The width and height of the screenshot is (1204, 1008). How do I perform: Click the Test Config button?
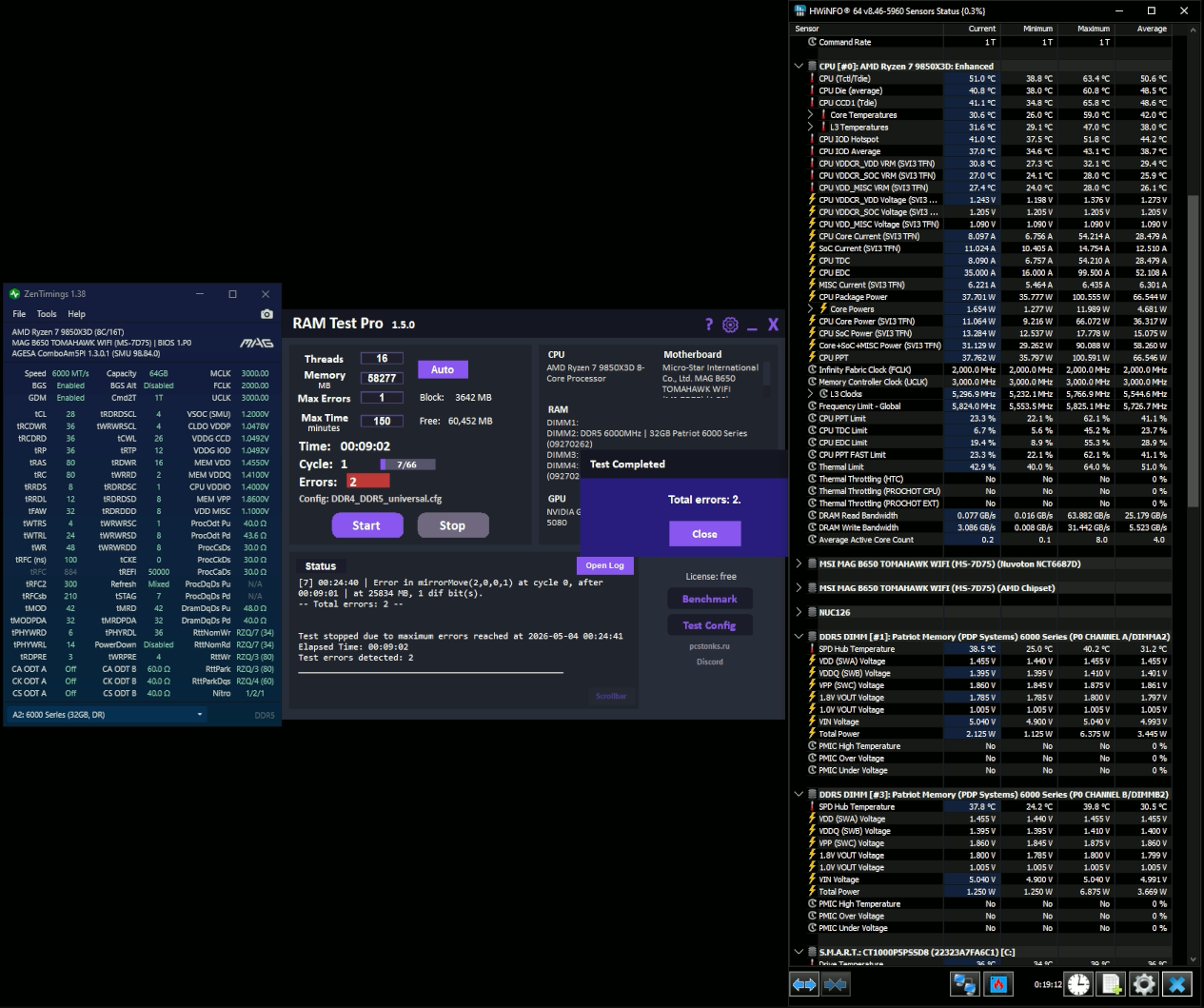click(x=709, y=625)
